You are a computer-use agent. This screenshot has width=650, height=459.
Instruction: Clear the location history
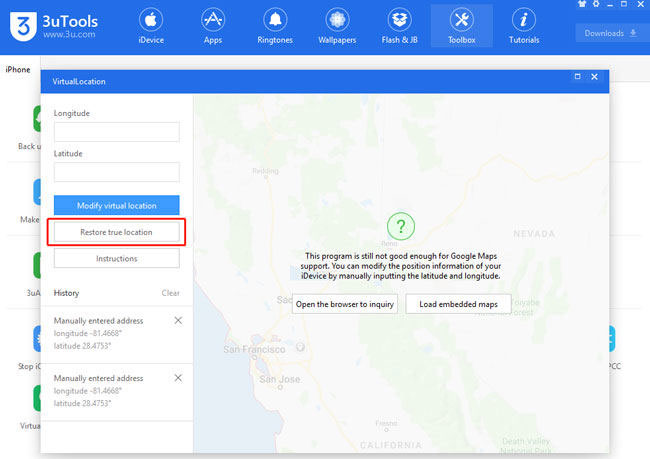point(170,293)
